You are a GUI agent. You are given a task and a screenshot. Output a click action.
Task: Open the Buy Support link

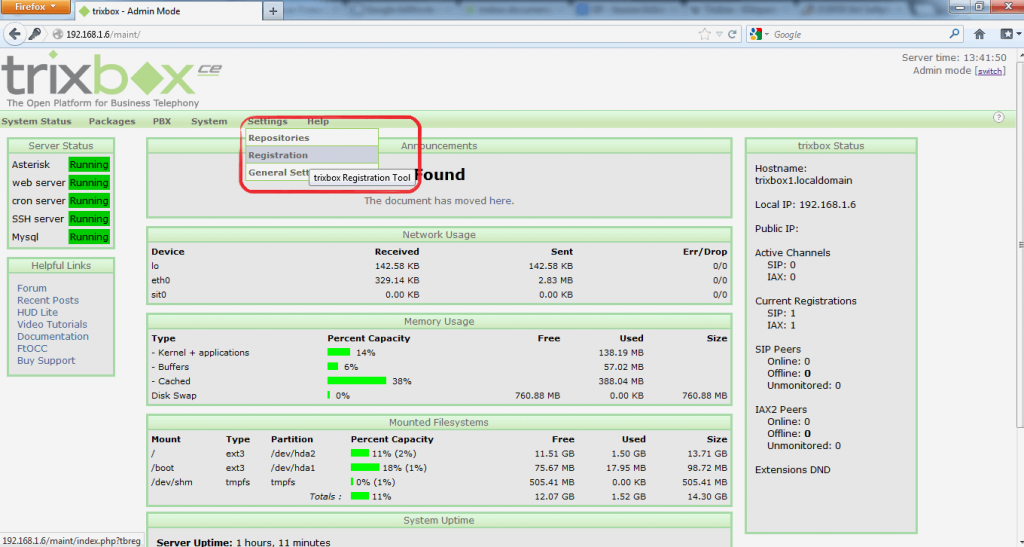(46, 361)
